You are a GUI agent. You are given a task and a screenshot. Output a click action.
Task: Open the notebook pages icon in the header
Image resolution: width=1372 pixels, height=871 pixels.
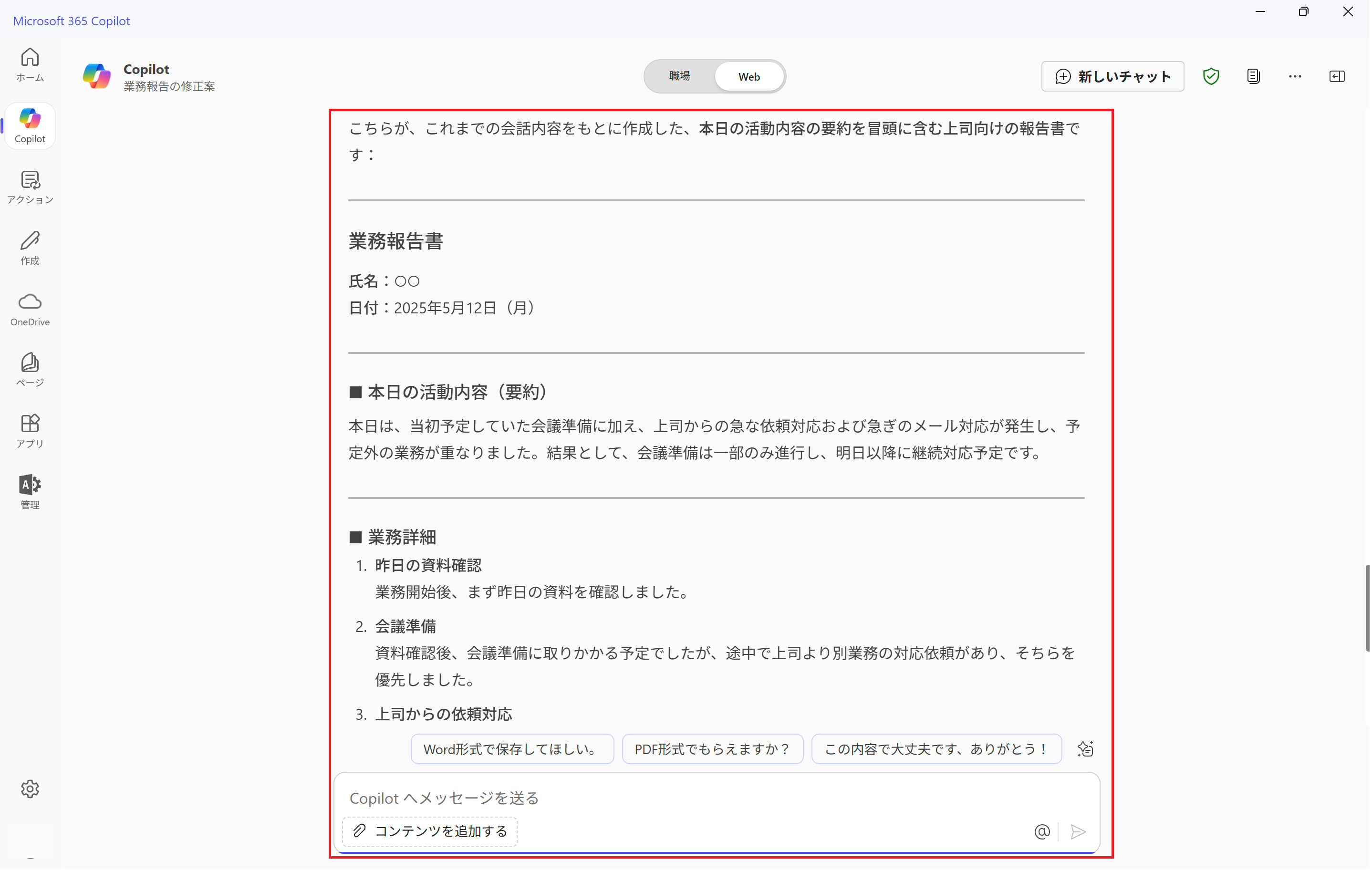click(x=1254, y=76)
